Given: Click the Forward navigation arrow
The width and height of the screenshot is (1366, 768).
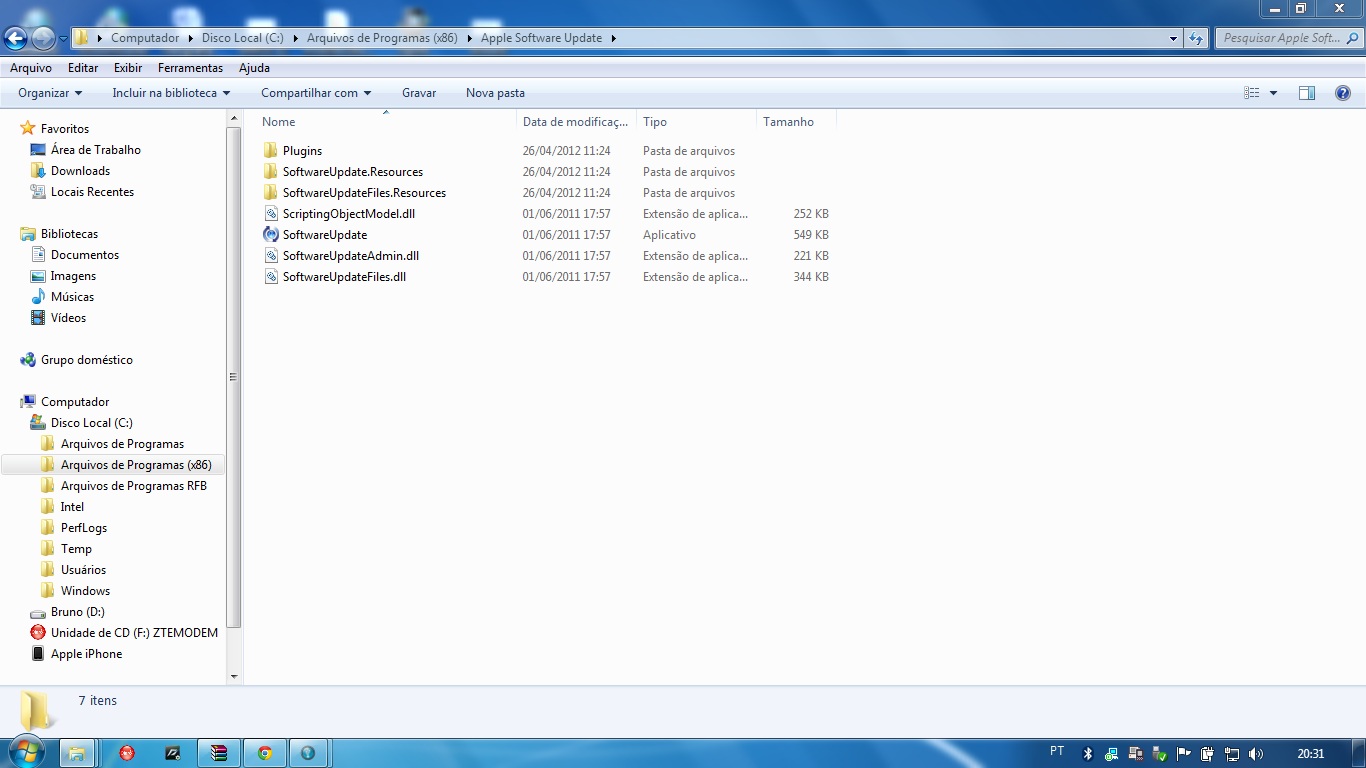Looking at the screenshot, I should [43, 39].
